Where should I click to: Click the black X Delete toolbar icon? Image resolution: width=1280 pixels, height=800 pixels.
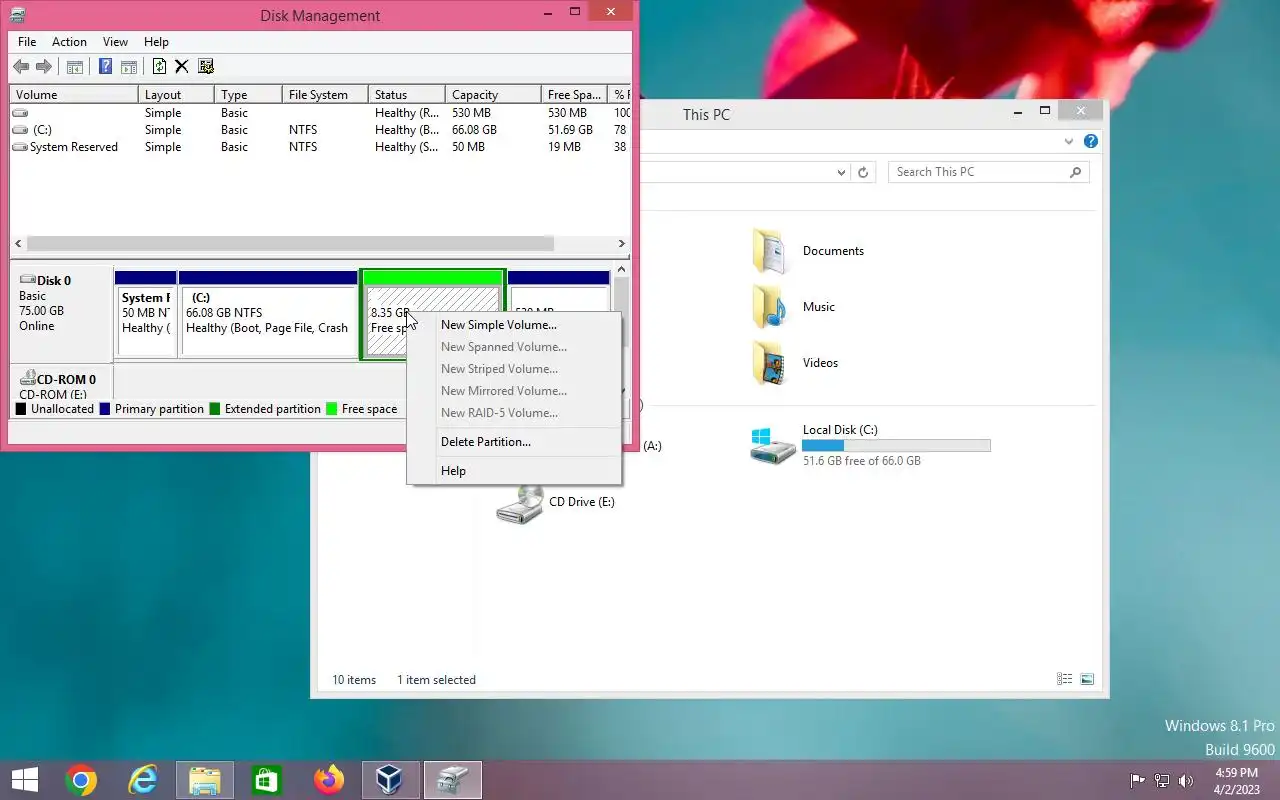click(181, 67)
